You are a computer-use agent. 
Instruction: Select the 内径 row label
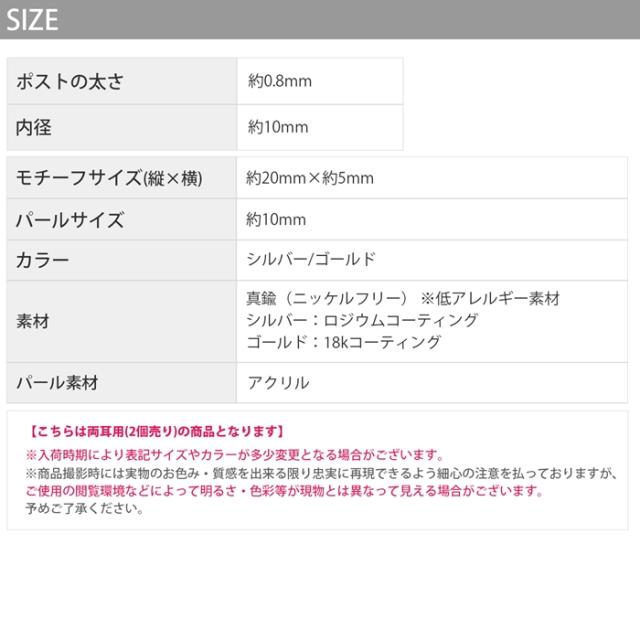[34, 127]
